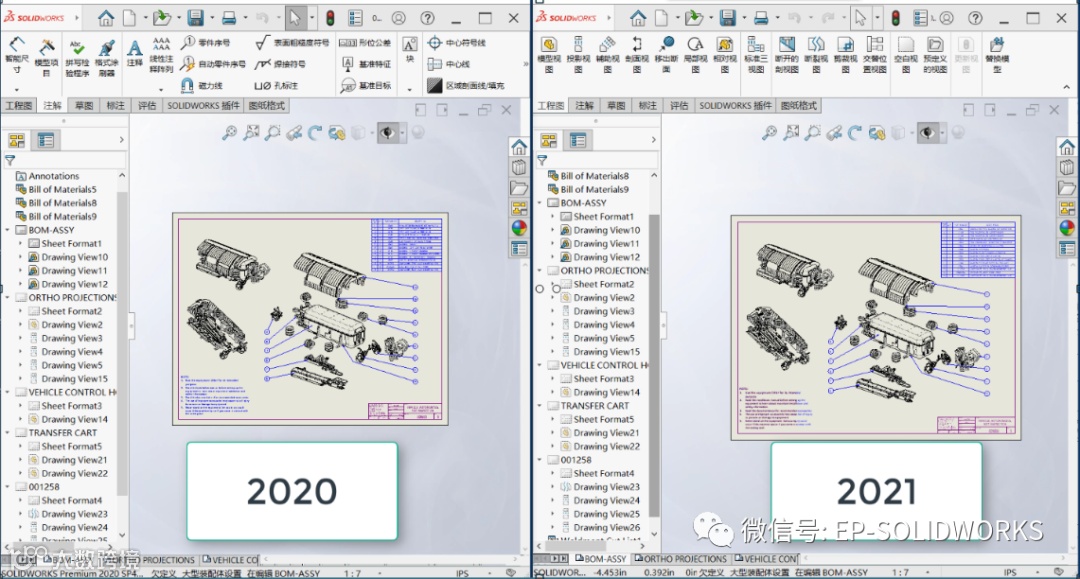Select Bill of Materials9 in 2021 tree
Image resolution: width=1080 pixels, height=579 pixels.
point(588,189)
